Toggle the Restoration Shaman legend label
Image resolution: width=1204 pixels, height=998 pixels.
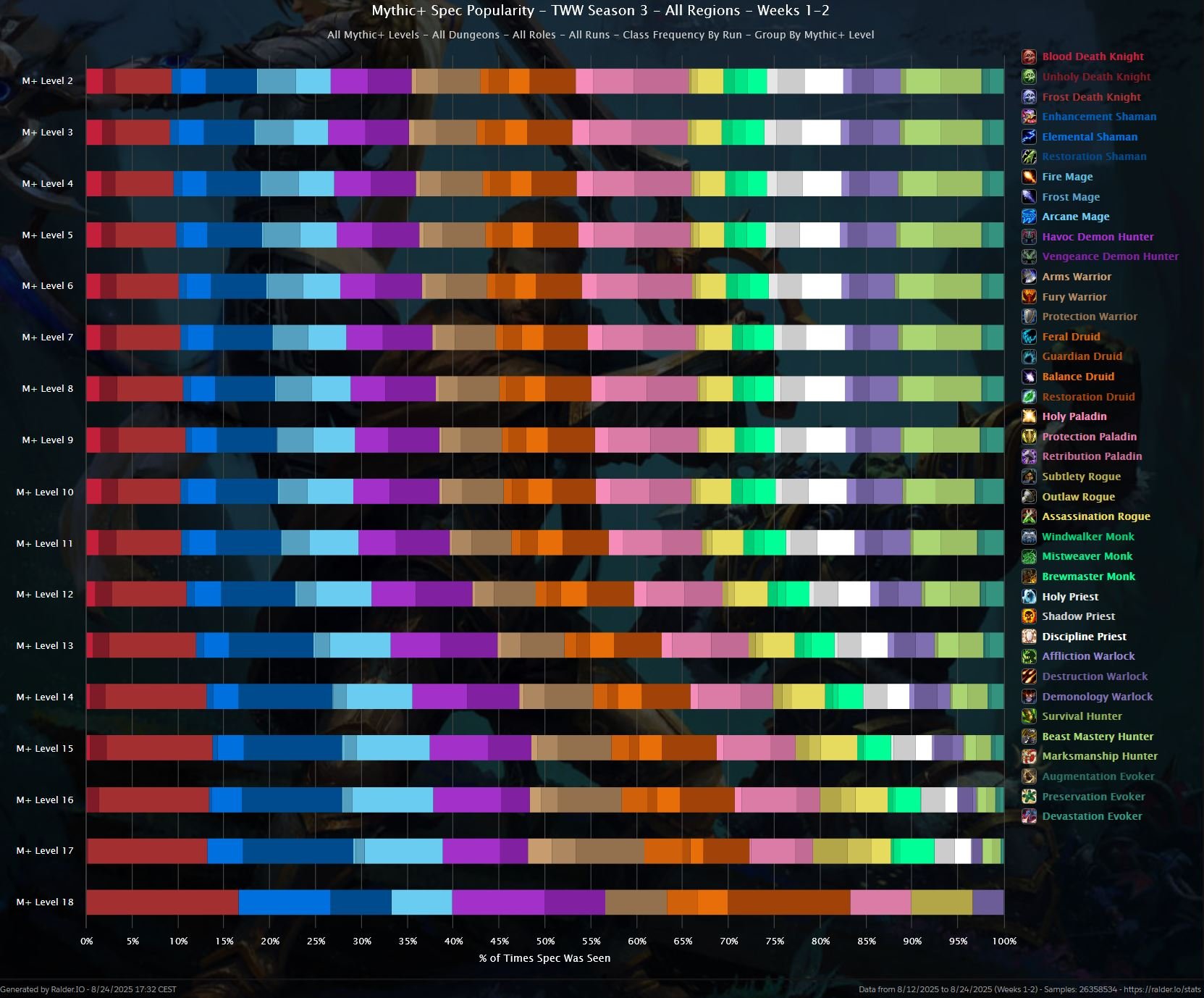[x=1094, y=156]
